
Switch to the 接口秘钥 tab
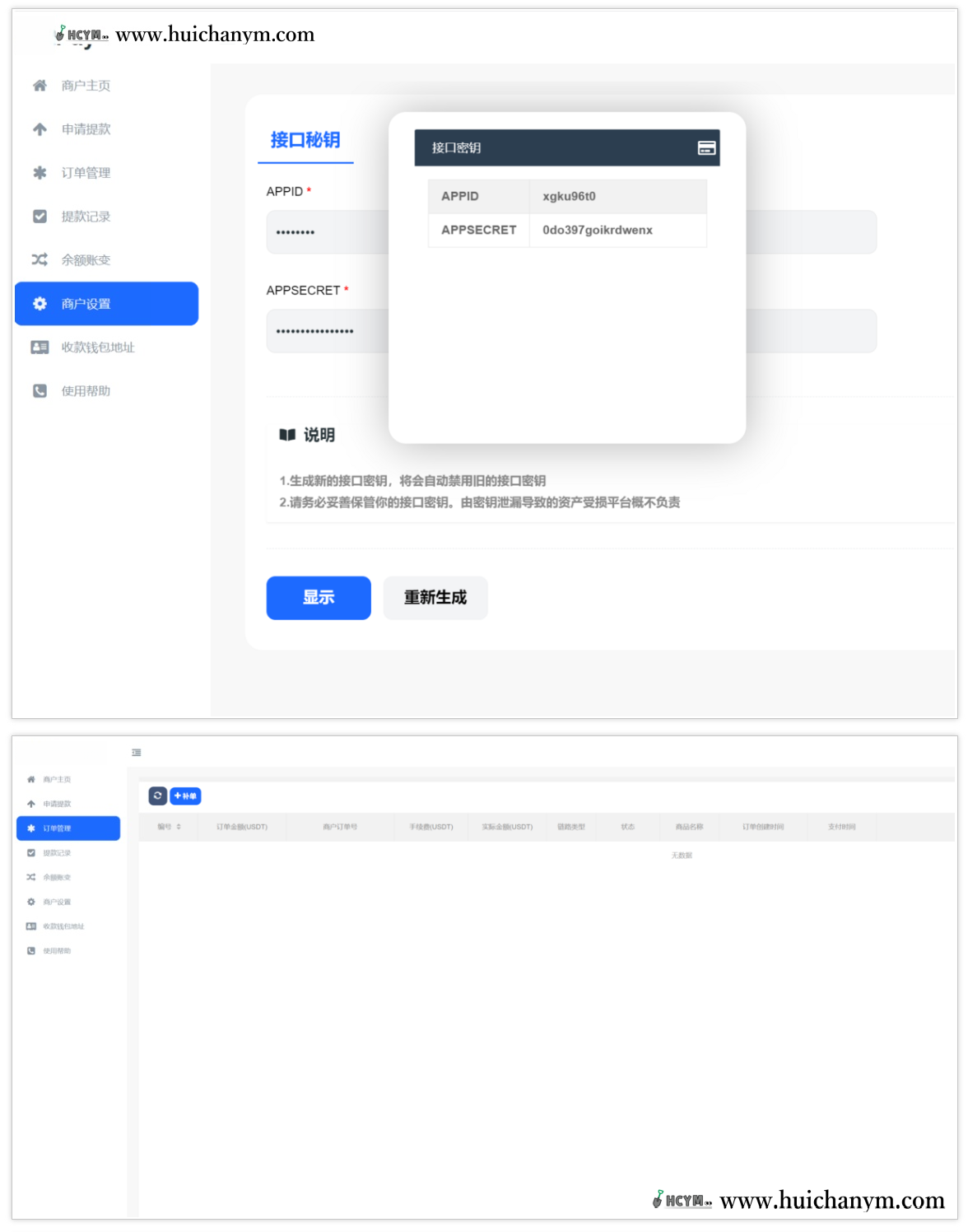pos(305,140)
